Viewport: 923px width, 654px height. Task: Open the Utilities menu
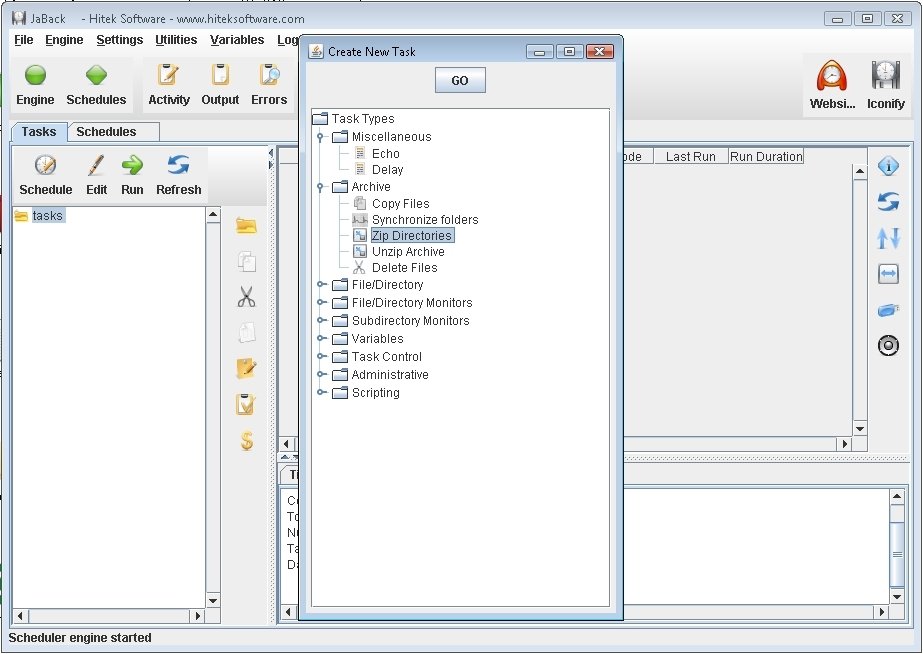[176, 40]
